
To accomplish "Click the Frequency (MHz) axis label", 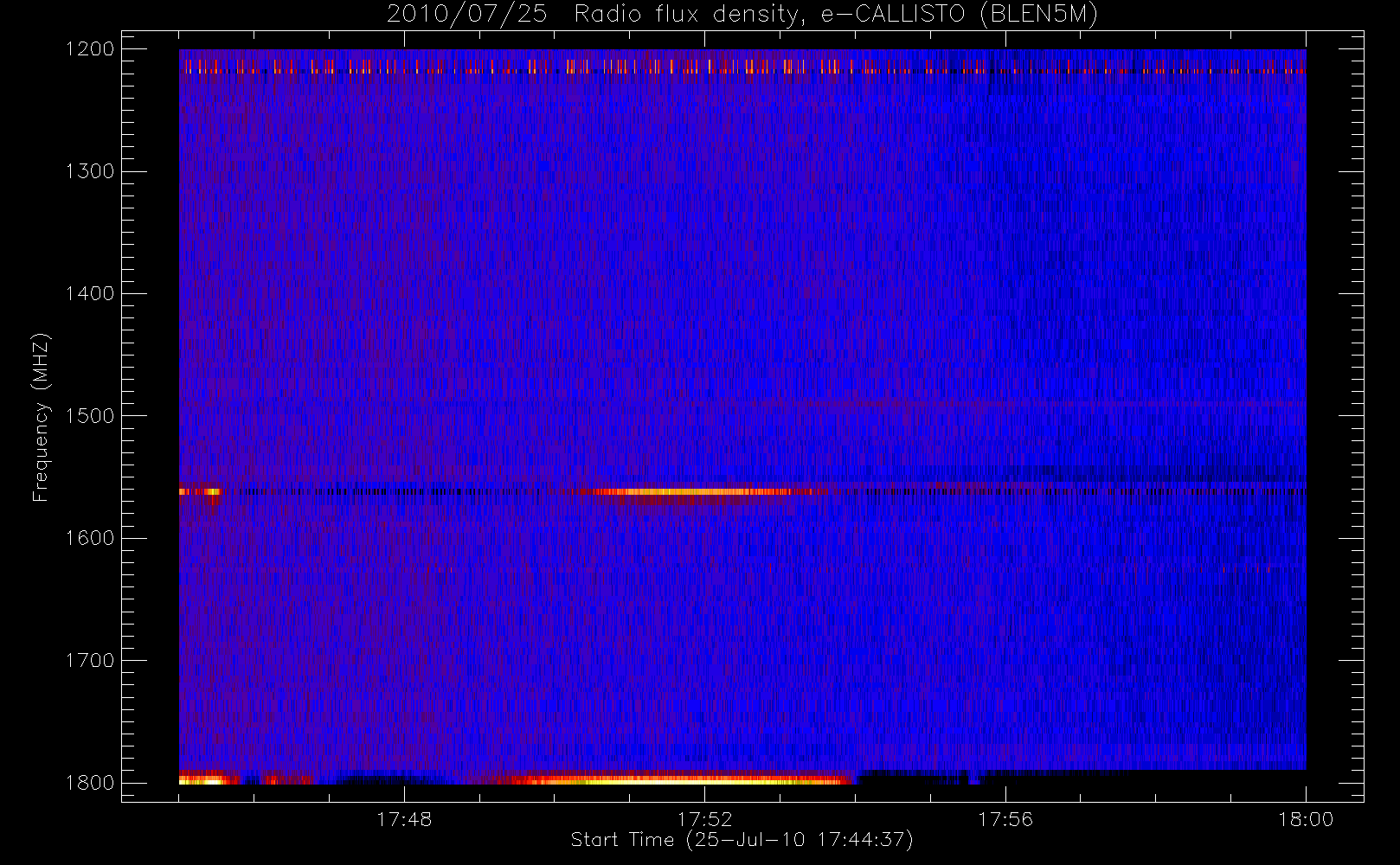I will coord(41,418).
